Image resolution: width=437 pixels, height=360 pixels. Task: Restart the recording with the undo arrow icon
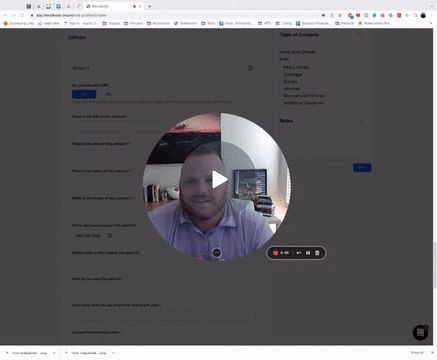[299, 253]
